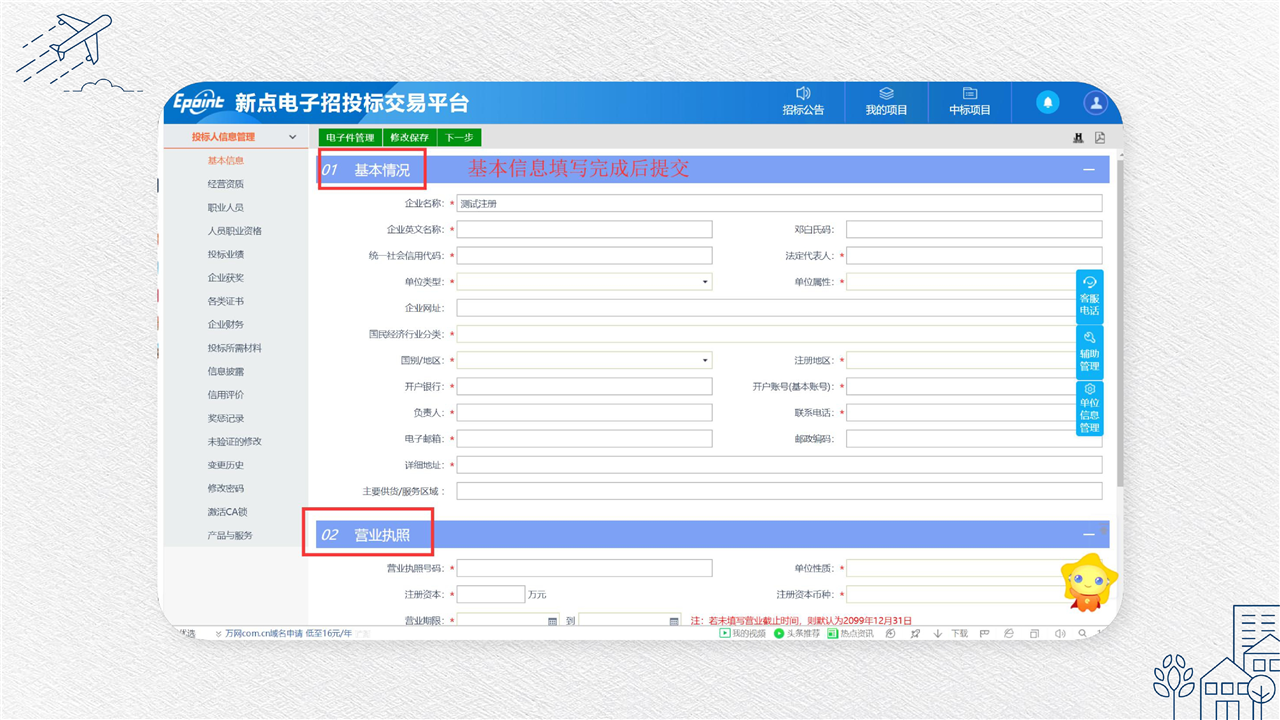Open 我的项目 in the top navigation

click(886, 101)
